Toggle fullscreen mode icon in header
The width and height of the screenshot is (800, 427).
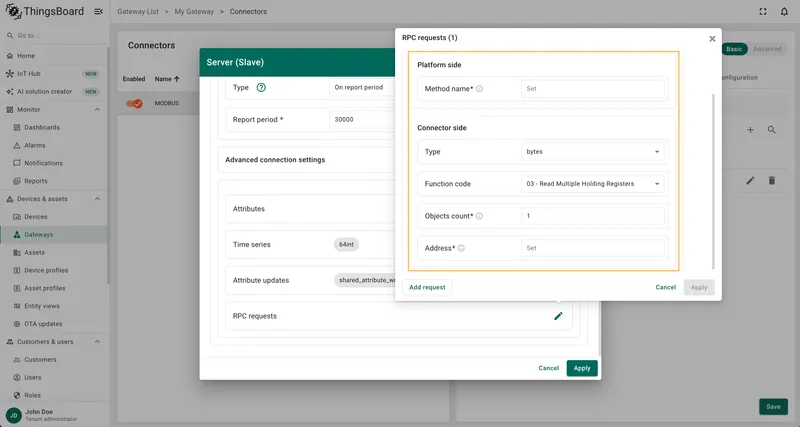(763, 11)
